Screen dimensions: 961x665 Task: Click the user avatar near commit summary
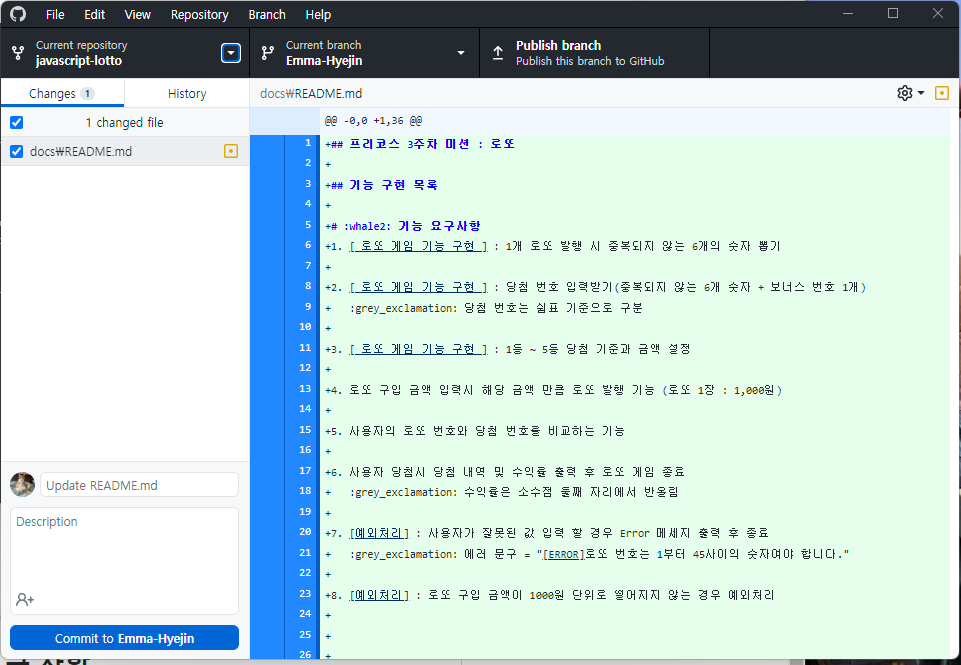23,485
